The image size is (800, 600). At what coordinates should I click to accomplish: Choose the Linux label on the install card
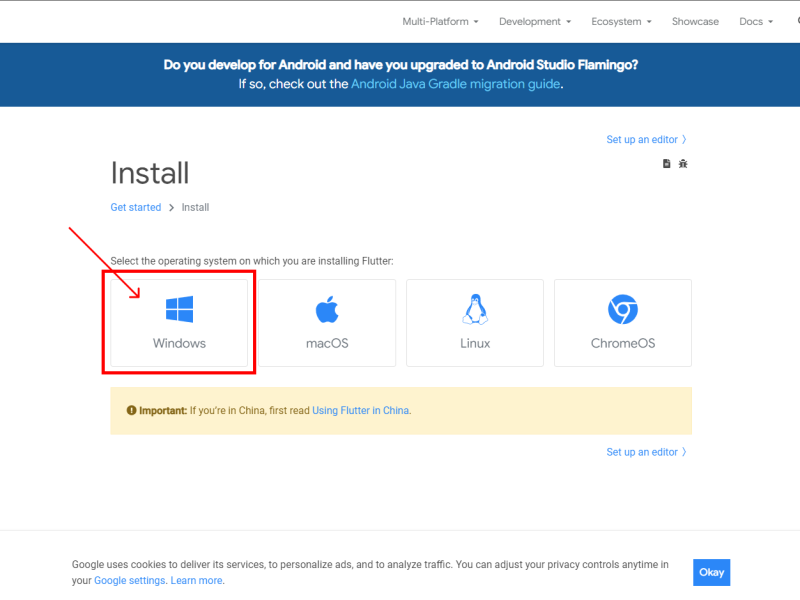tap(475, 343)
